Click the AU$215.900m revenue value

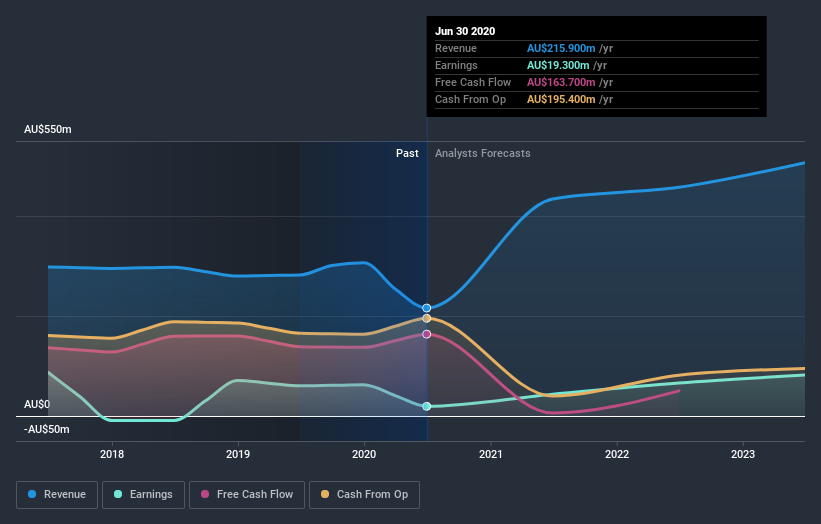click(561, 48)
